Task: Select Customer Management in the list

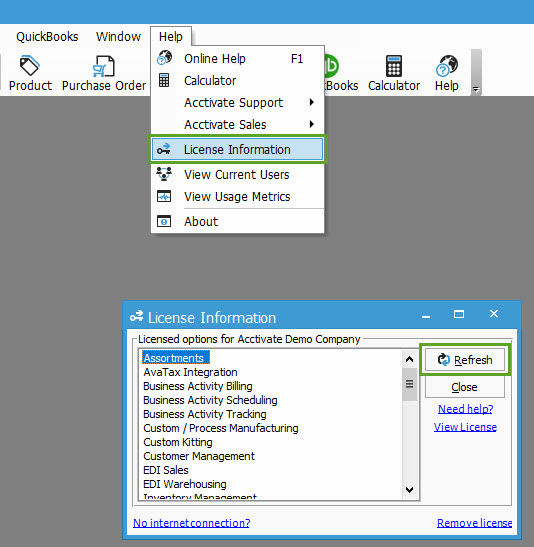Action: (x=199, y=456)
